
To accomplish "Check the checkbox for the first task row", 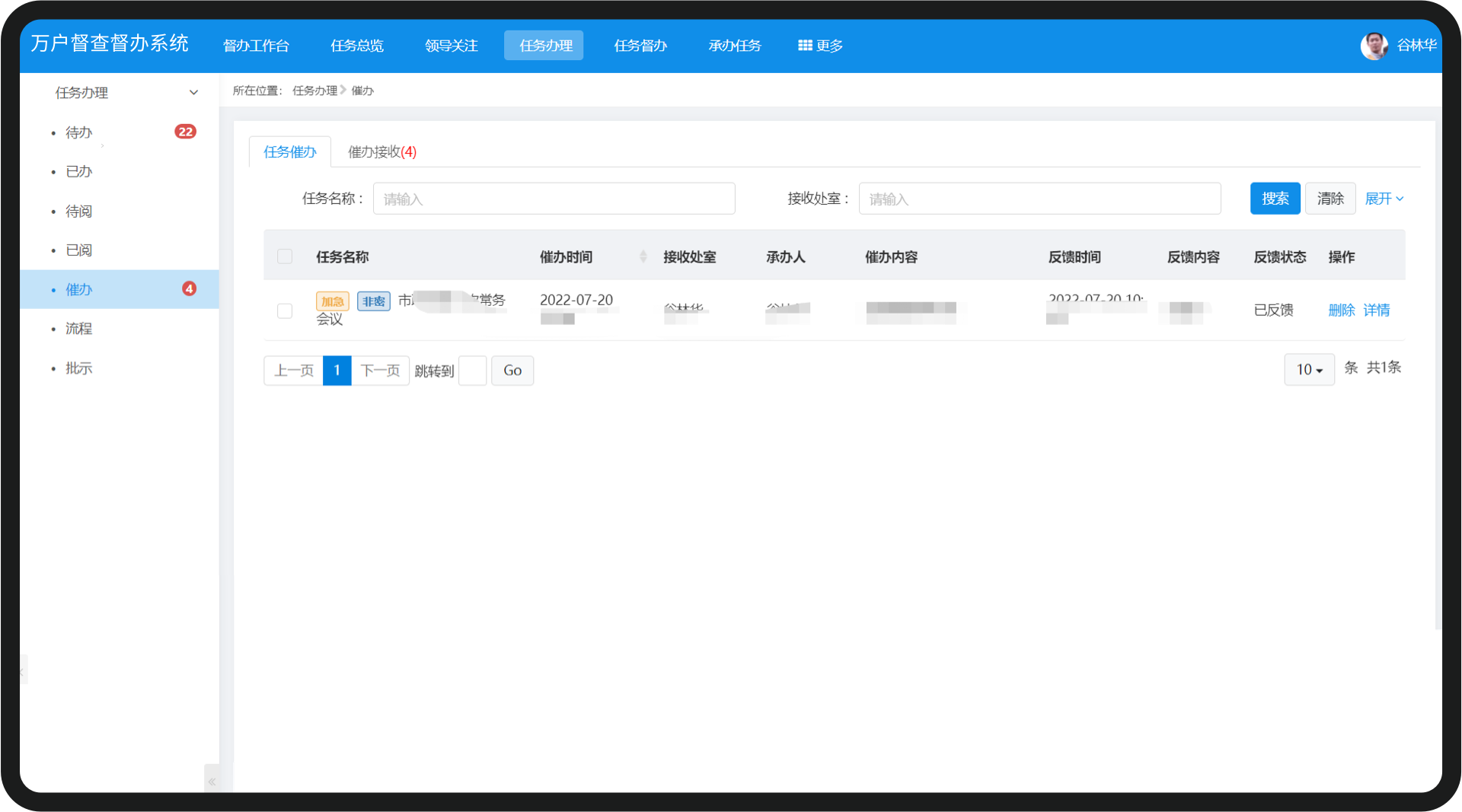I will coord(285,310).
